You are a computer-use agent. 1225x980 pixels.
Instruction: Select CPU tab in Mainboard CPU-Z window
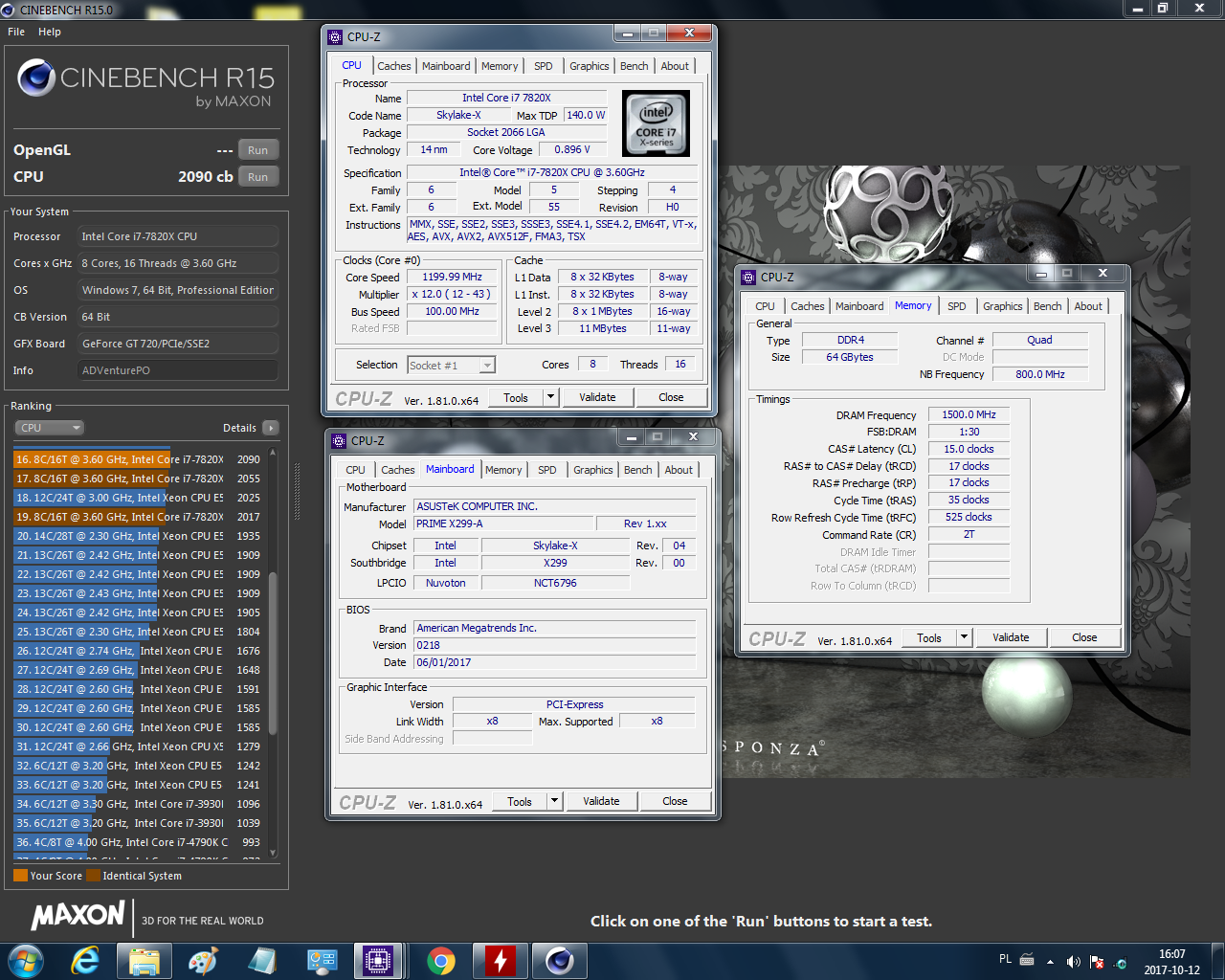[x=356, y=470]
